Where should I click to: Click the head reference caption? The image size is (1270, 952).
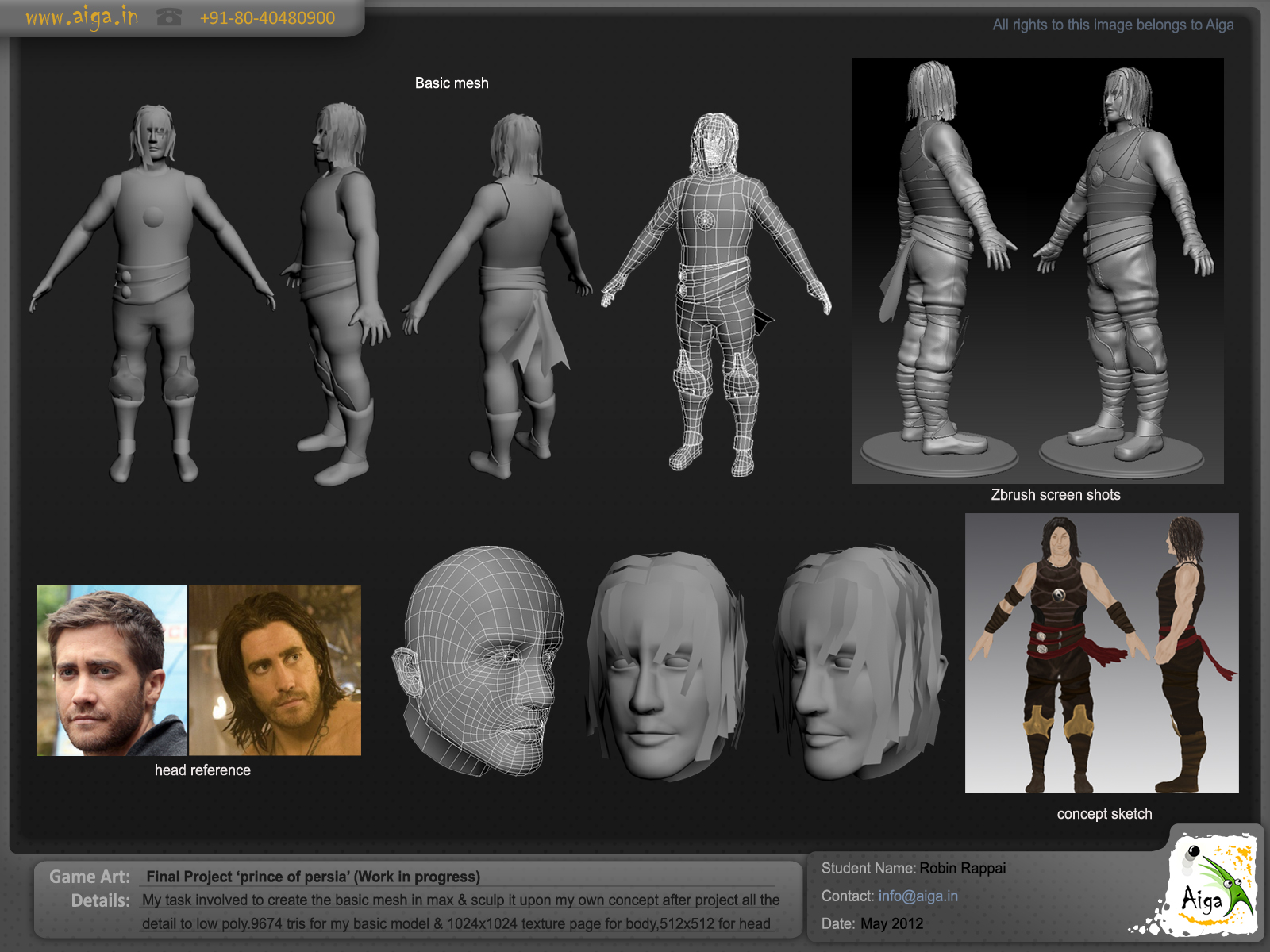point(202,770)
